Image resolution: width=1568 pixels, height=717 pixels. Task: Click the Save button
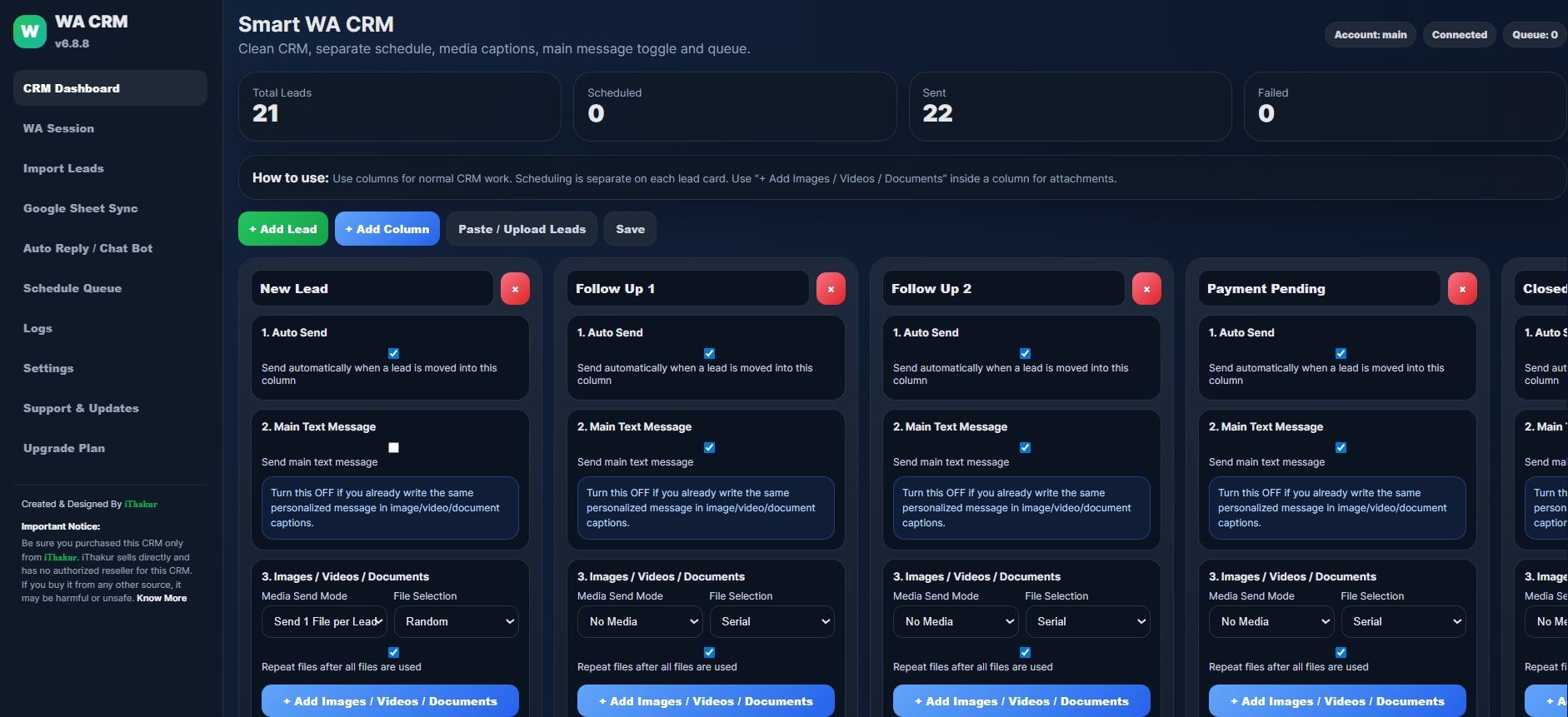630,229
